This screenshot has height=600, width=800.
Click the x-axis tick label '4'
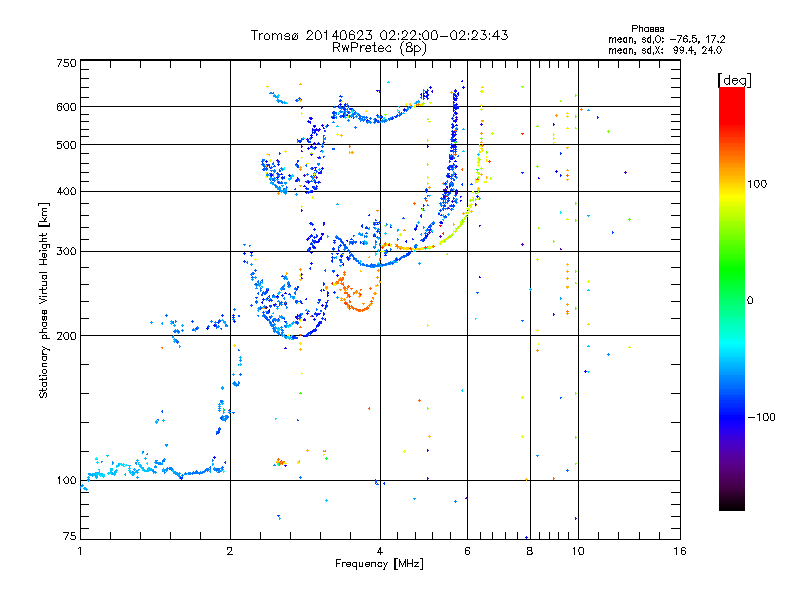click(x=380, y=551)
